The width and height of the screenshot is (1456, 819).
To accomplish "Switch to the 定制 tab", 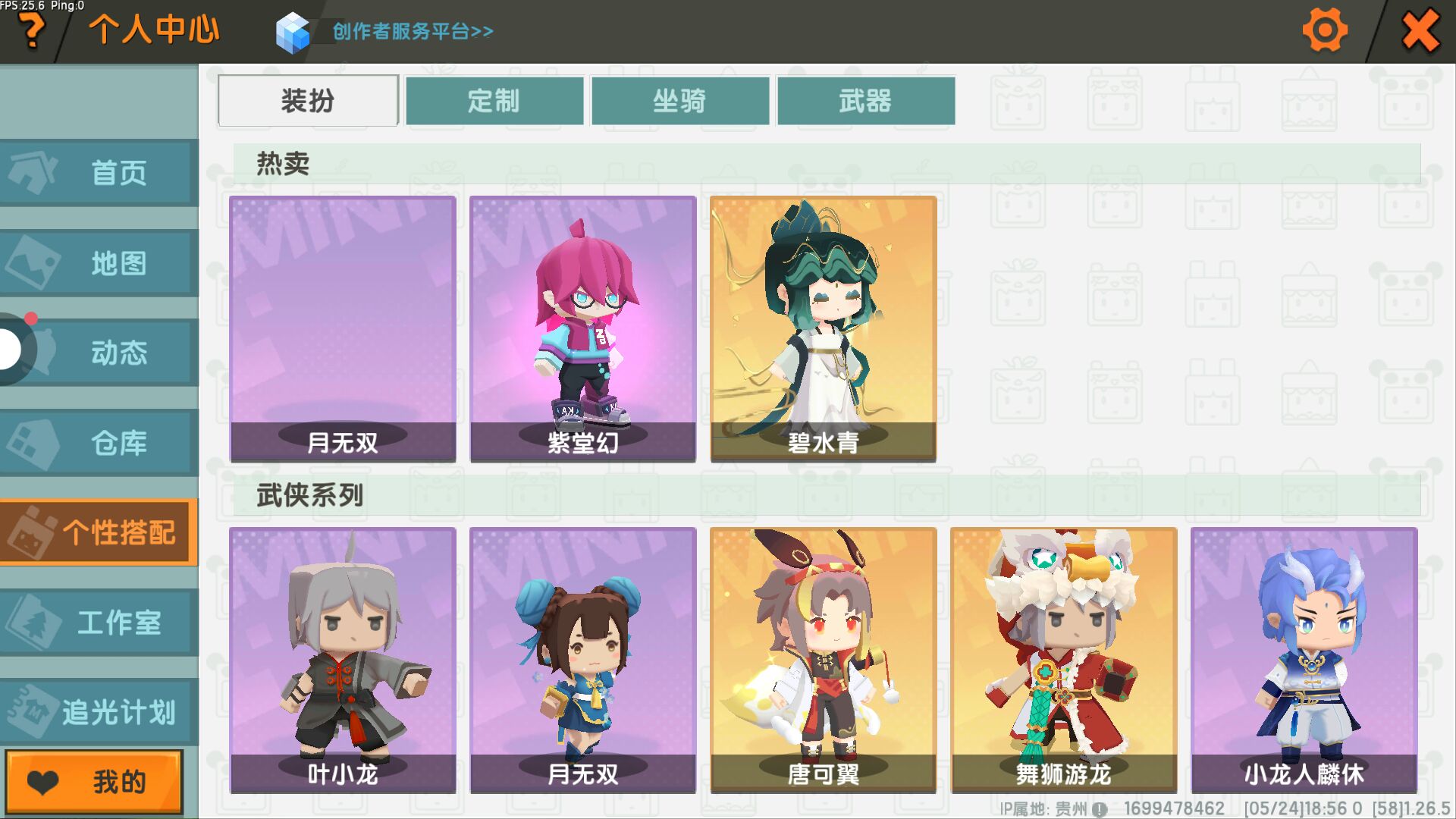I will point(494,100).
